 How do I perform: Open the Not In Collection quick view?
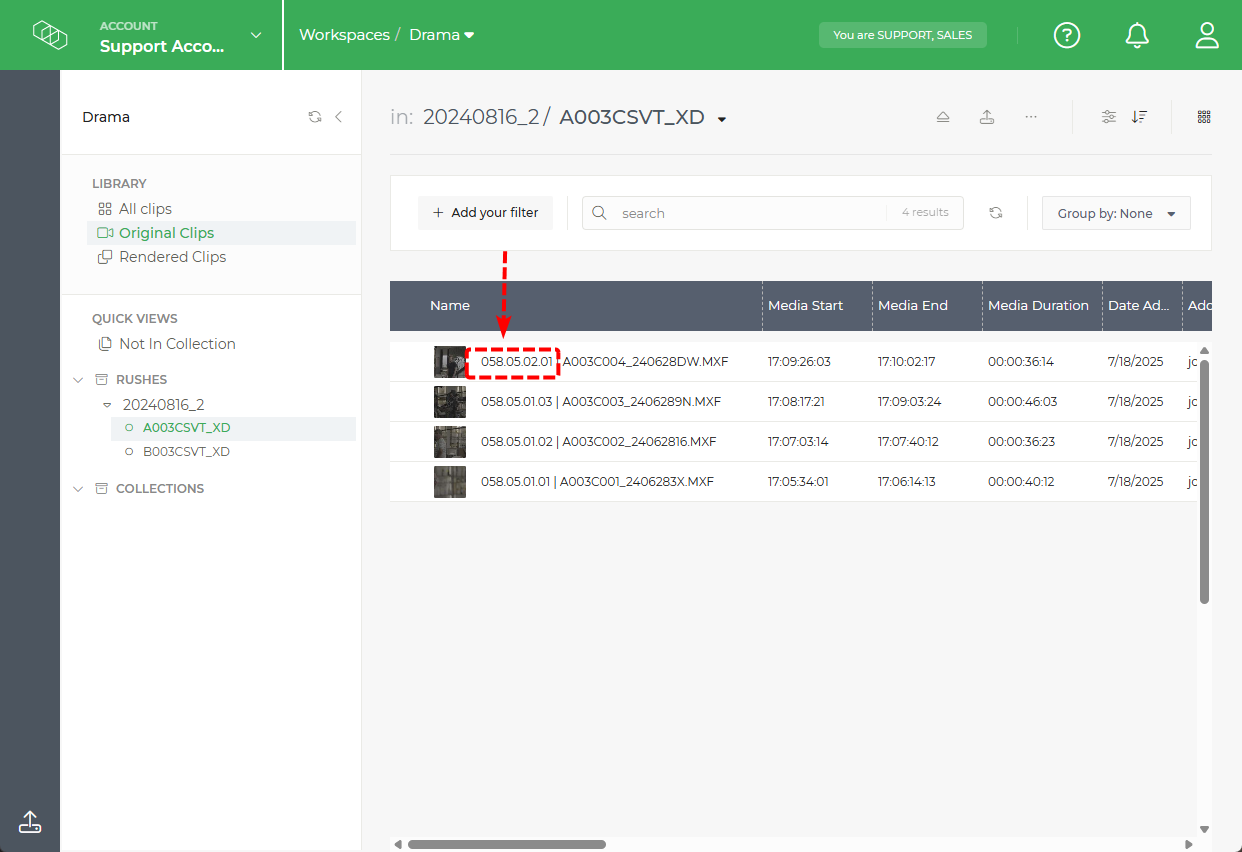(176, 343)
